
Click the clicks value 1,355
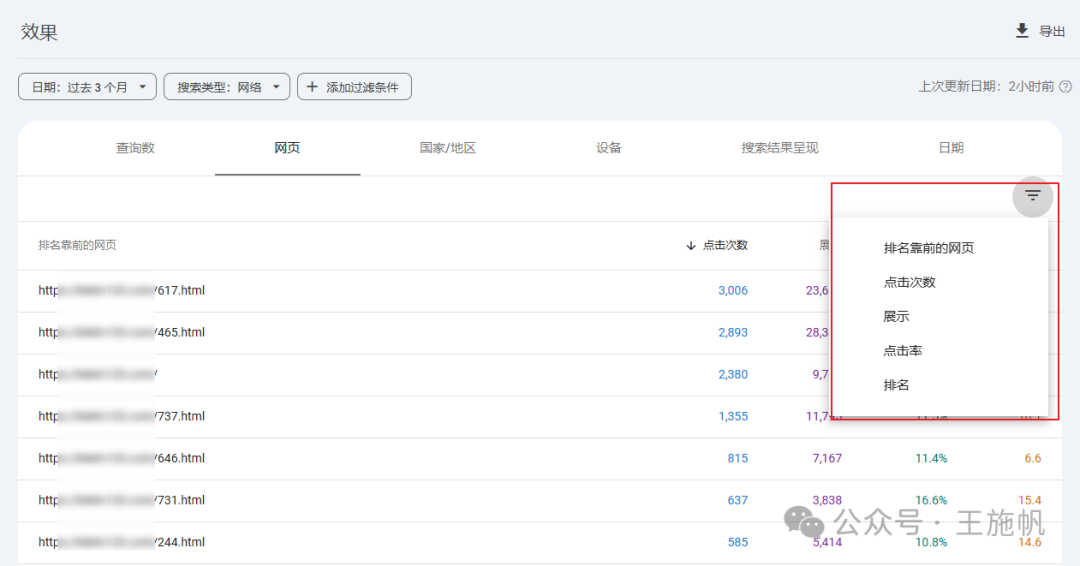tap(733, 417)
